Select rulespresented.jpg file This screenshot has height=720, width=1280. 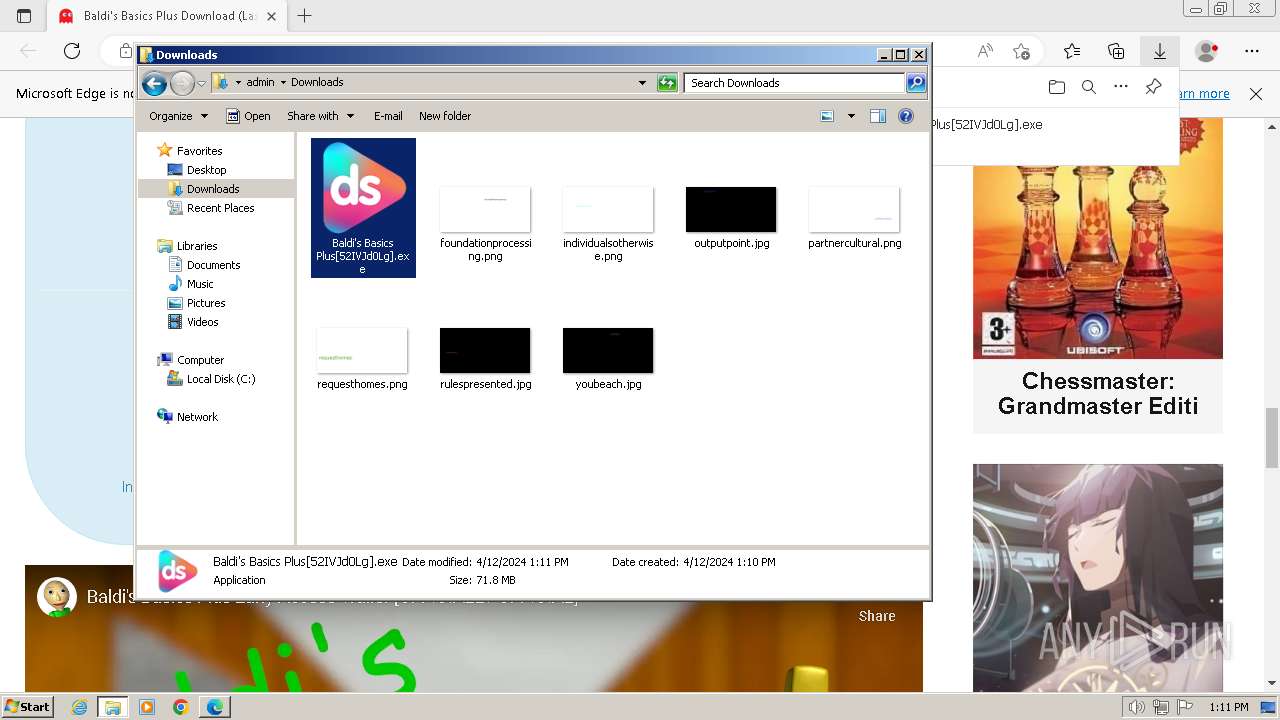point(485,358)
